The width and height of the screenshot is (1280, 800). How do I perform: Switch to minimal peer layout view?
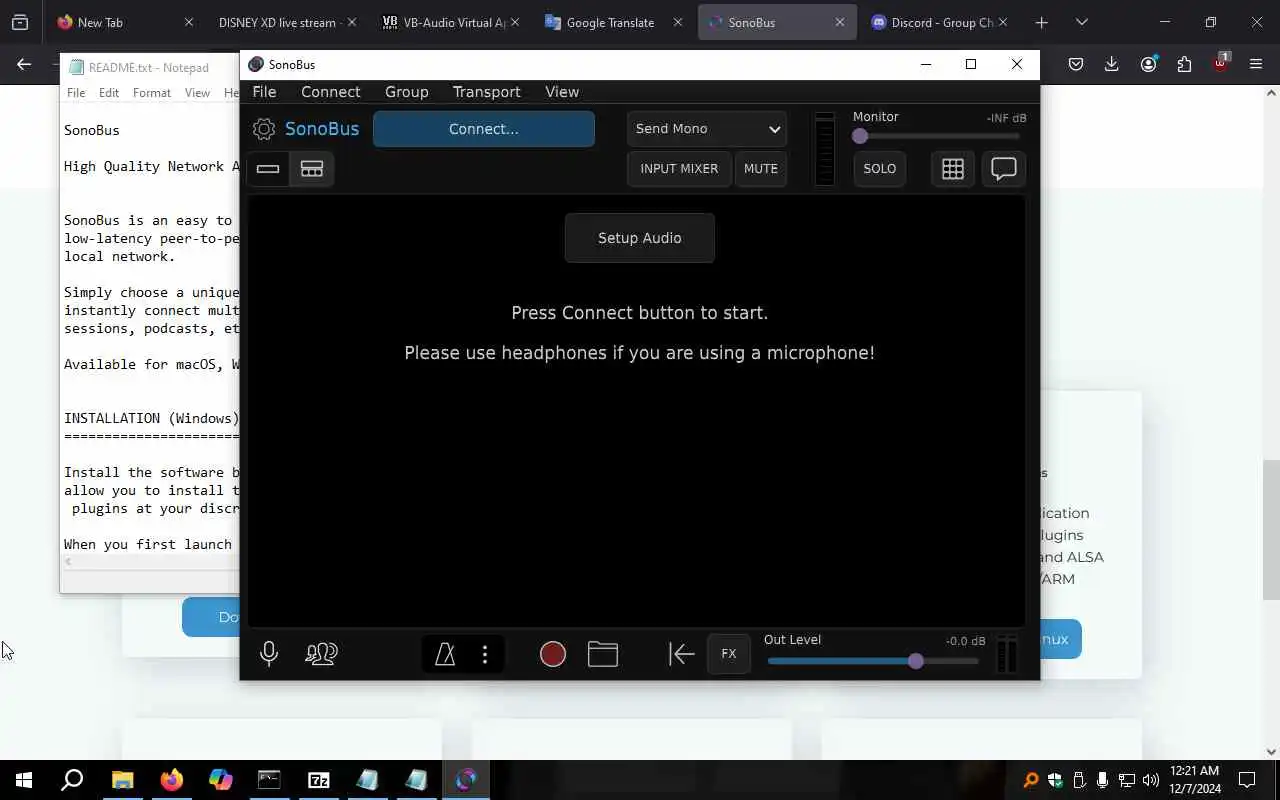coord(268,169)
